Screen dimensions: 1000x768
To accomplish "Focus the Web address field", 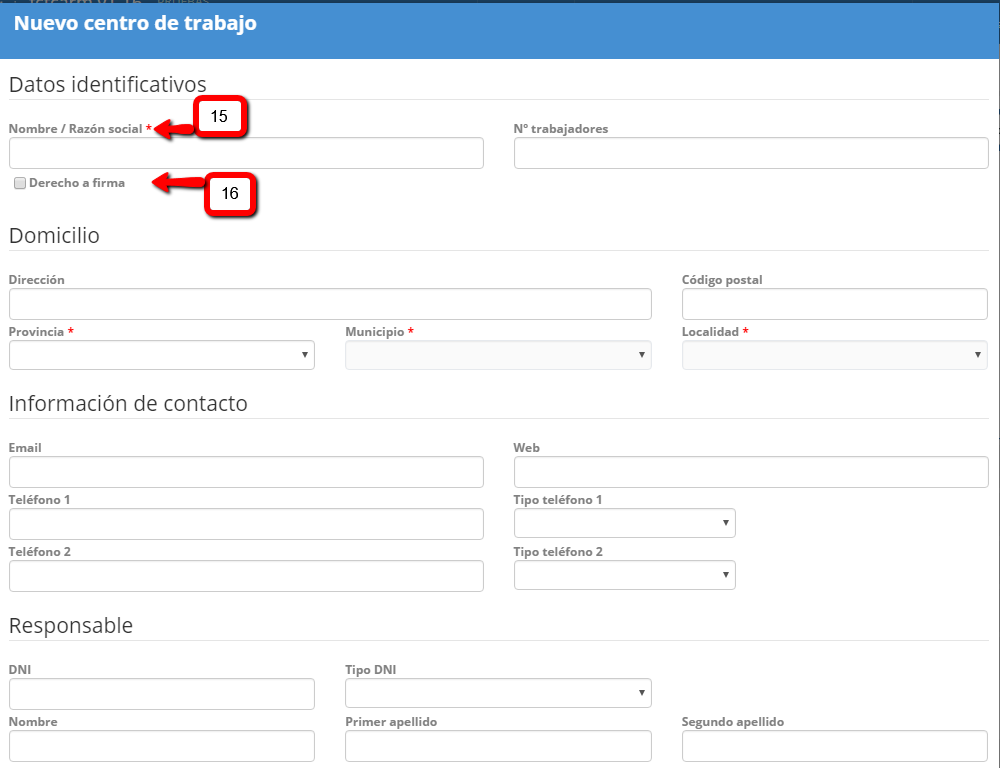I will pos(751,472).
